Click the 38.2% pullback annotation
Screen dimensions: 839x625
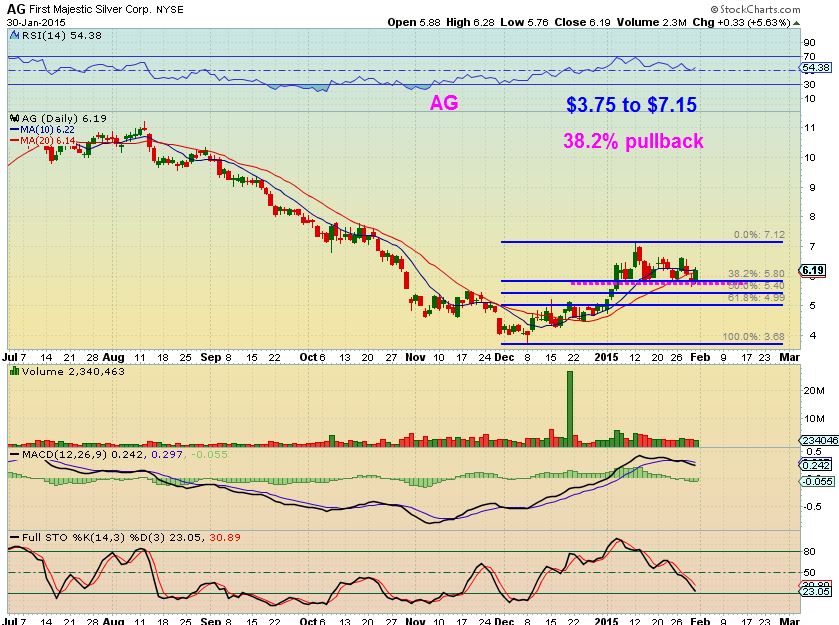click(x=633, y=141)
